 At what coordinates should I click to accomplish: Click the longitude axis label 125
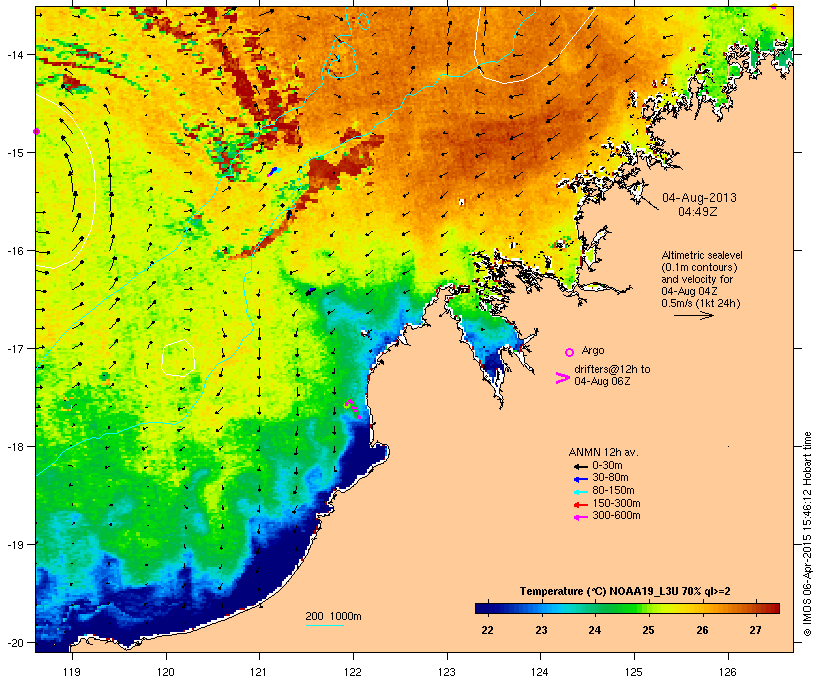634,672
